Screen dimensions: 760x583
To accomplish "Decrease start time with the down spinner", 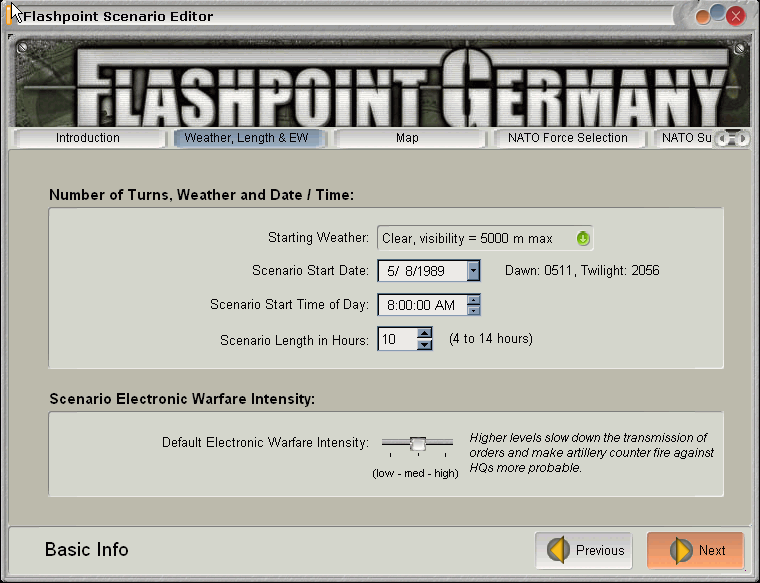I will click(x=474, y=310).
